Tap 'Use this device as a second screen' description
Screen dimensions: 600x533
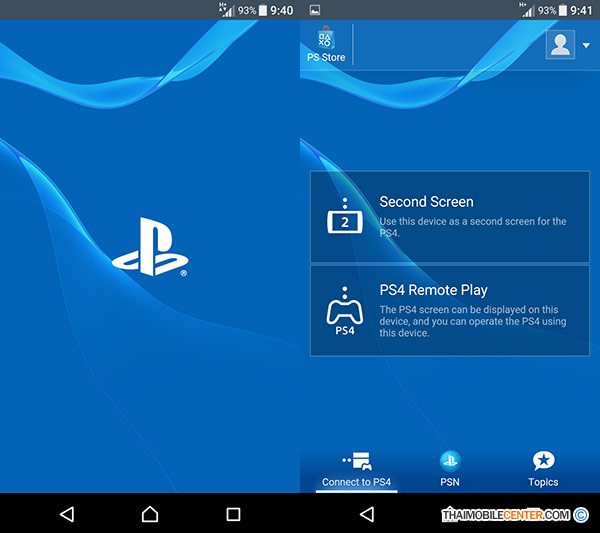click(473, 227)
